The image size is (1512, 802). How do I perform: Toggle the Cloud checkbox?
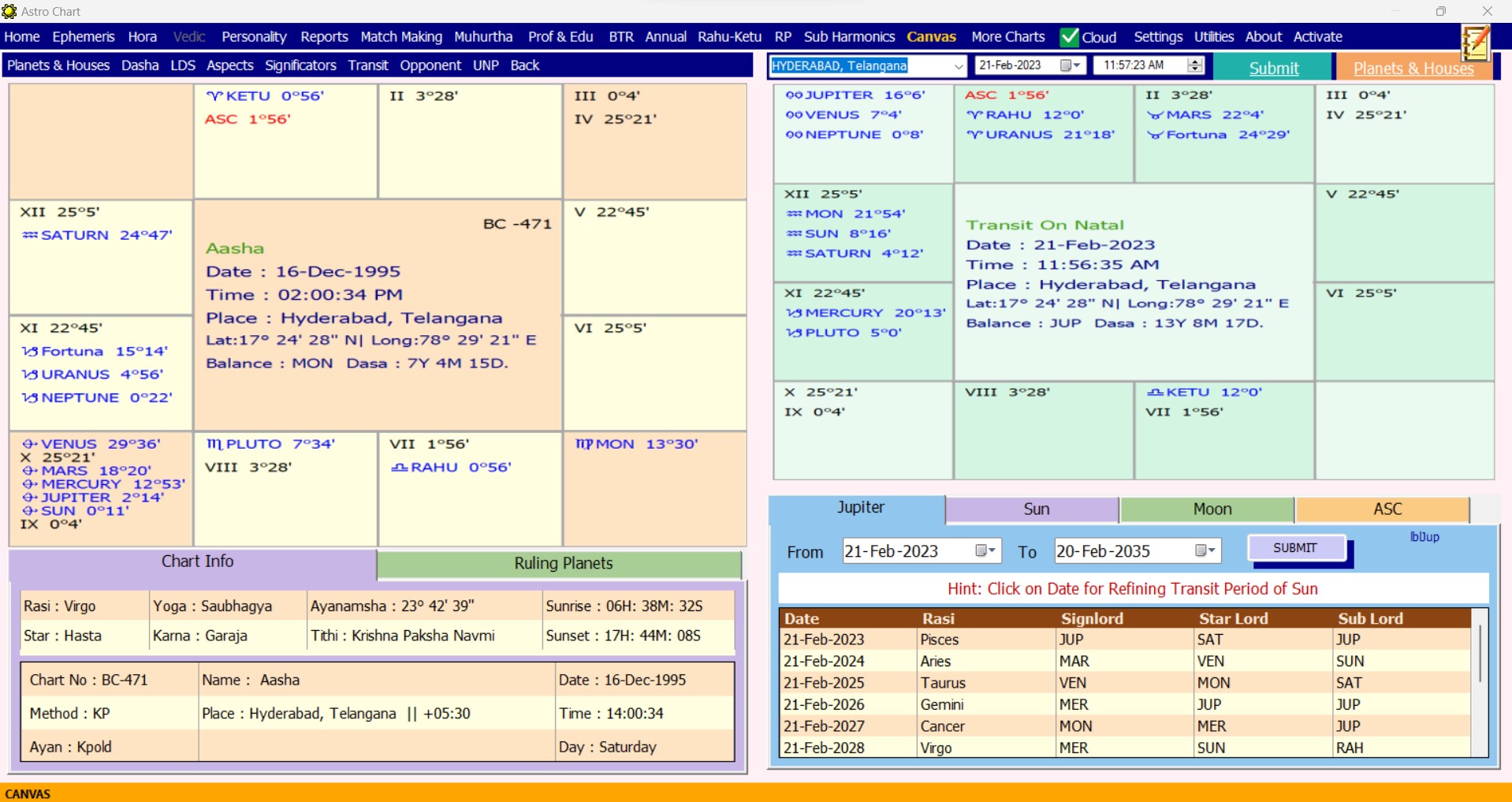(x=1070, y=37)
